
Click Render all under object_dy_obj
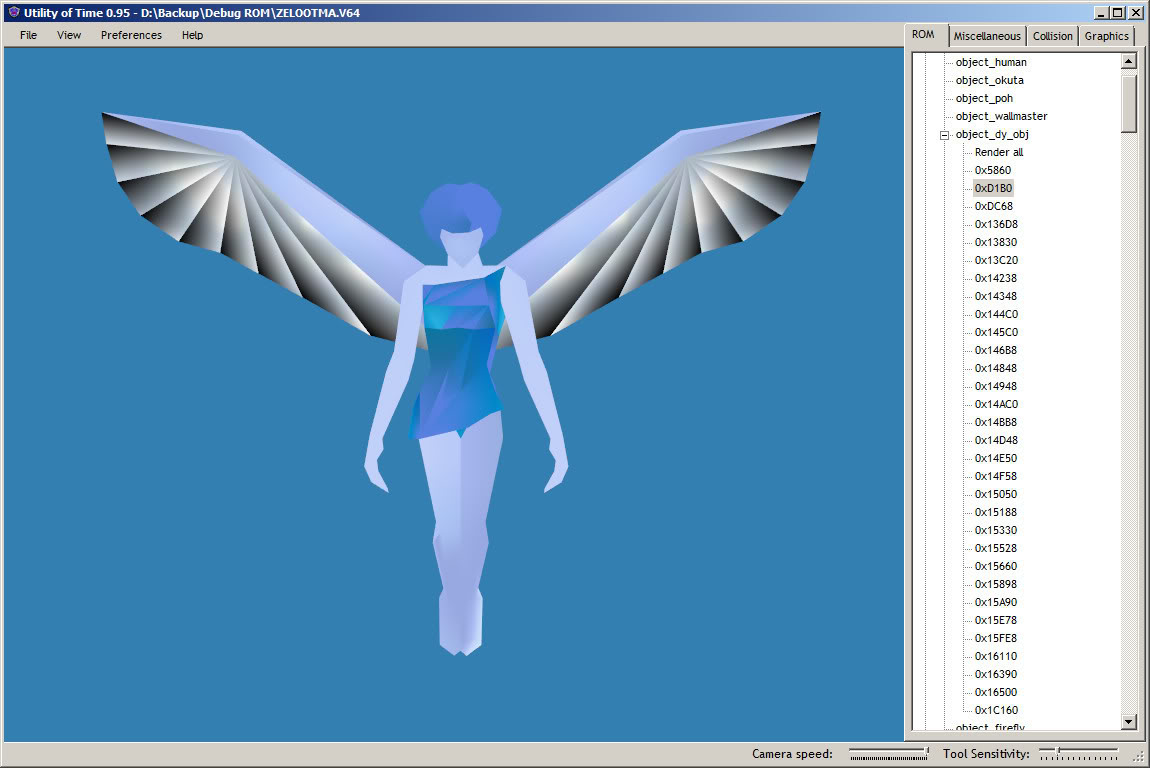(x=999, y=153)
